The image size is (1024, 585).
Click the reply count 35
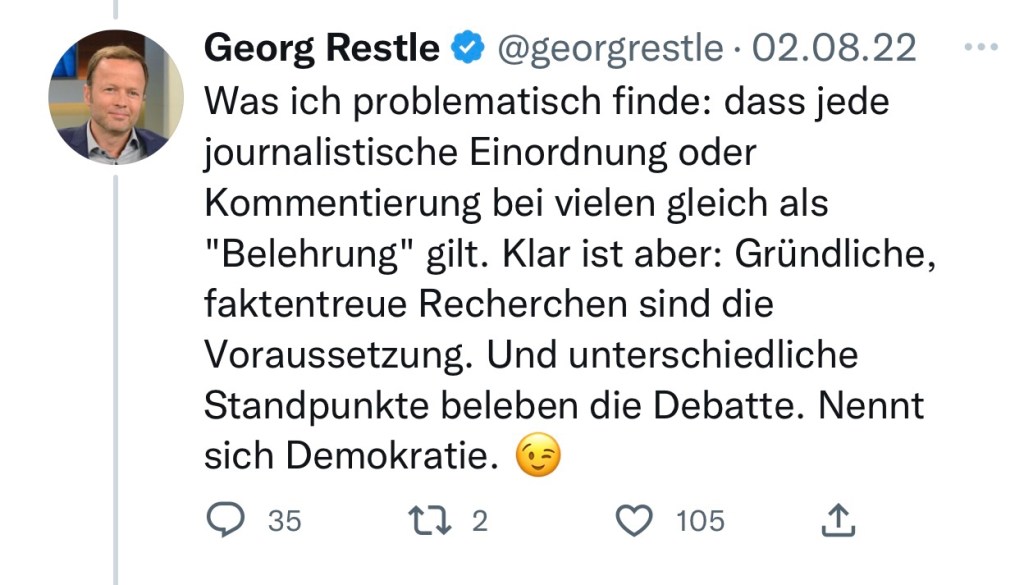(x=284, y=521)
